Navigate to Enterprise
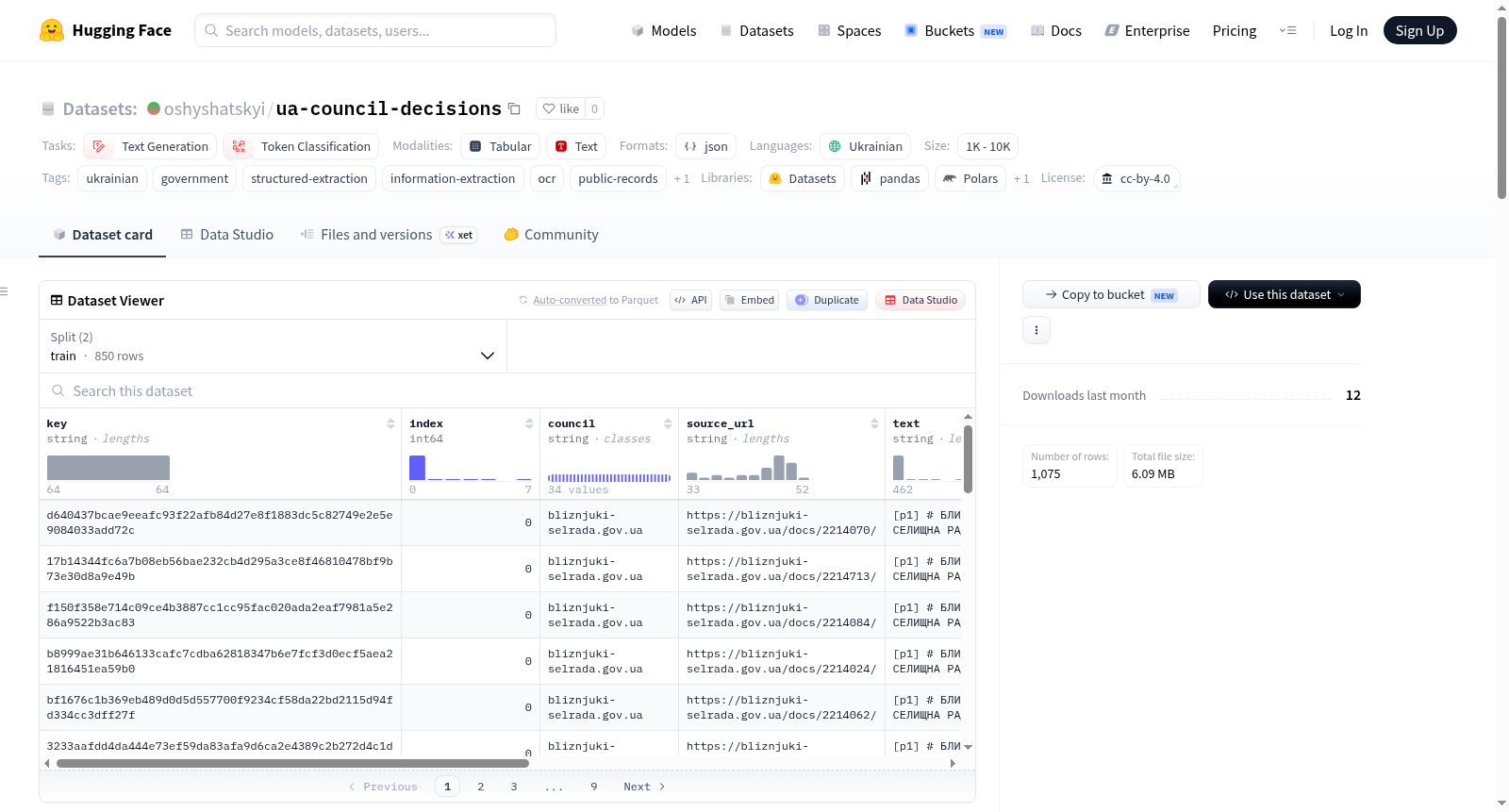1509x812 pixels. 1147,31
